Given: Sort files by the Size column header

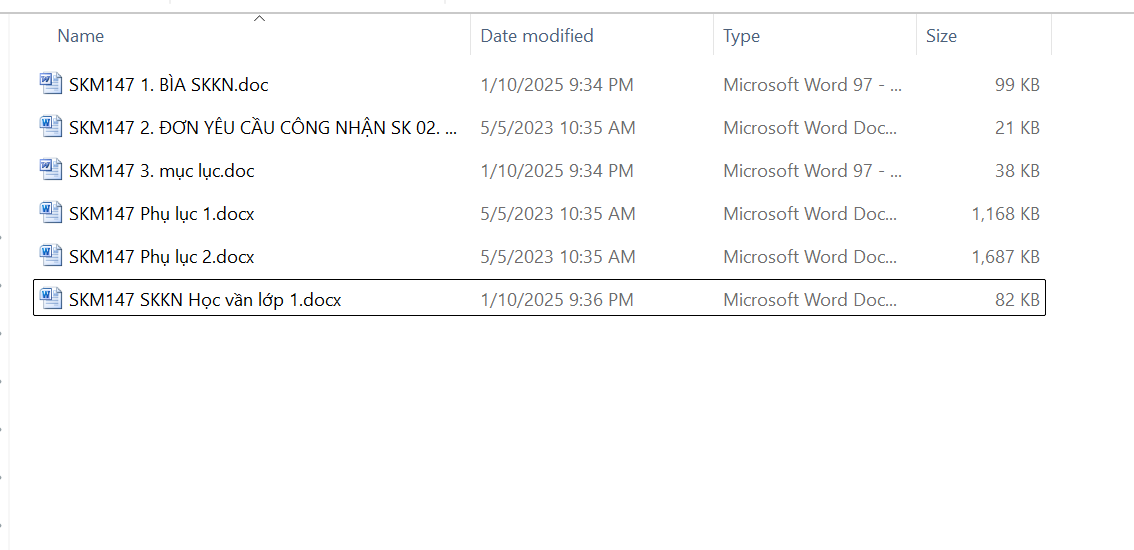Looking at the screenshot, I should [x=941, y=35].
